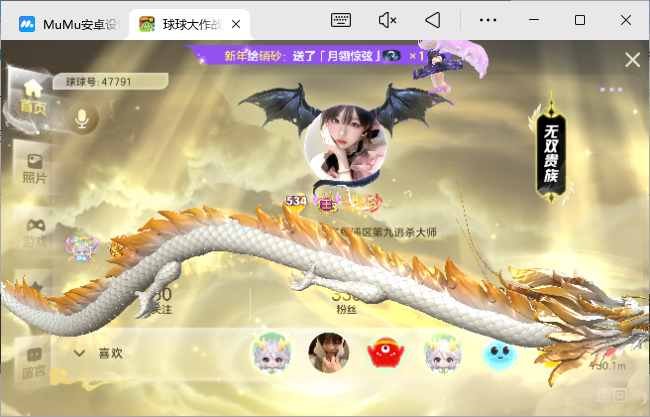
Task: Select the blue ball avatar in likes
Action: (x=502, y=352)
